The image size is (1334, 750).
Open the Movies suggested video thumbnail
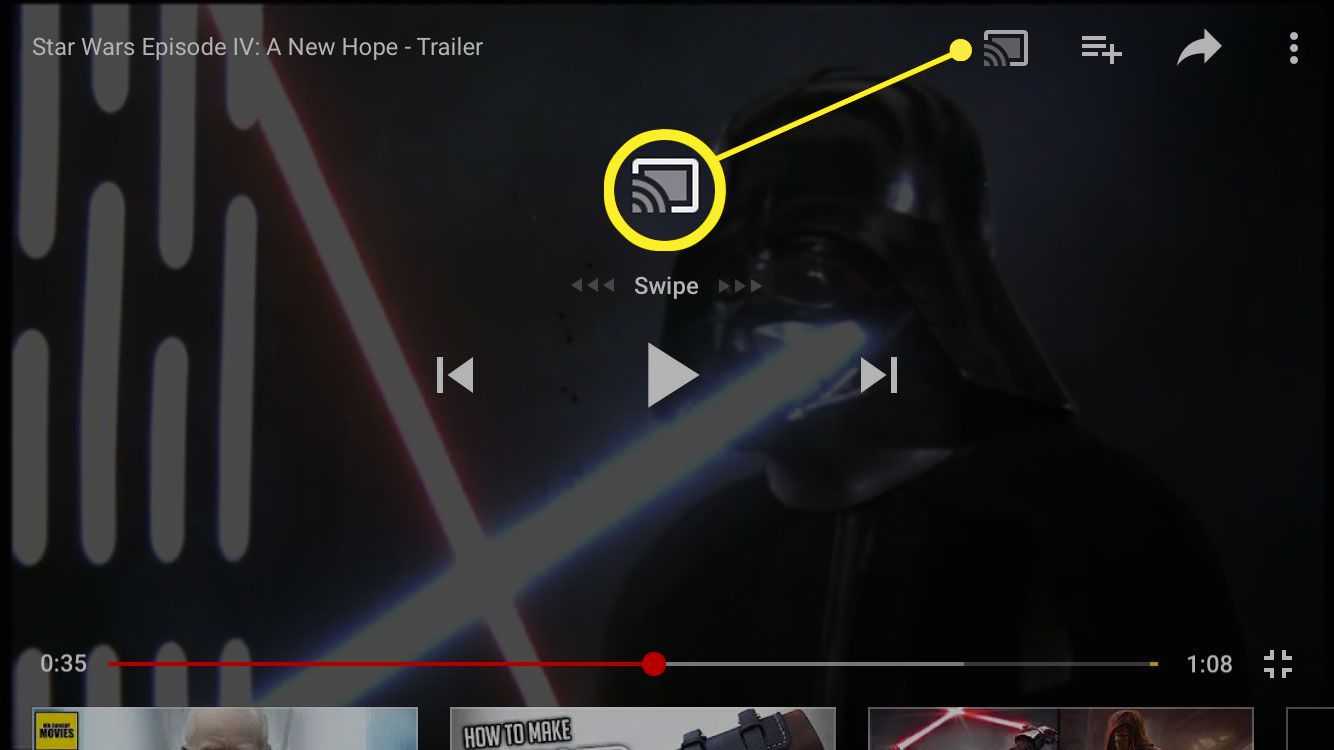[x=225, y=729]
